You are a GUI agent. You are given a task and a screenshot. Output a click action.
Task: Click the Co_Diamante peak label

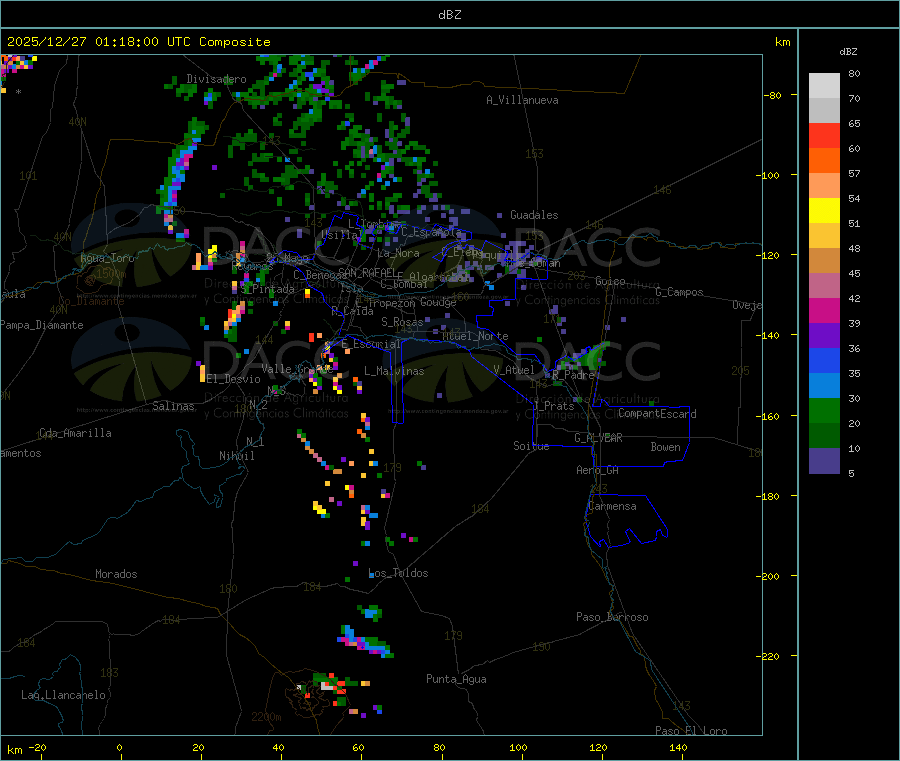coord(91,301)
